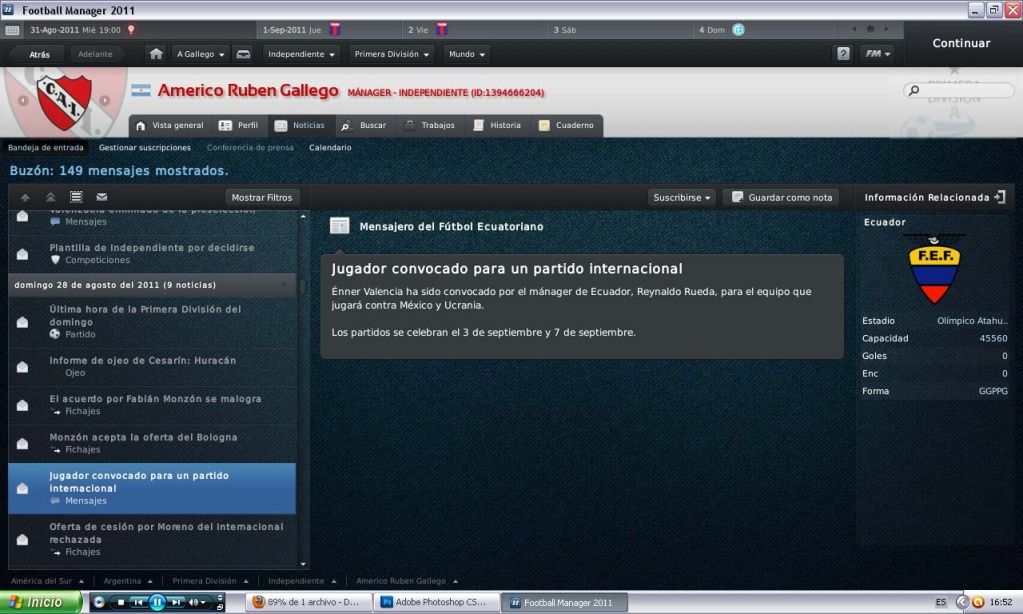
Task: Open the Firefox download taskbar window
Action: click(x=310, y=602)
